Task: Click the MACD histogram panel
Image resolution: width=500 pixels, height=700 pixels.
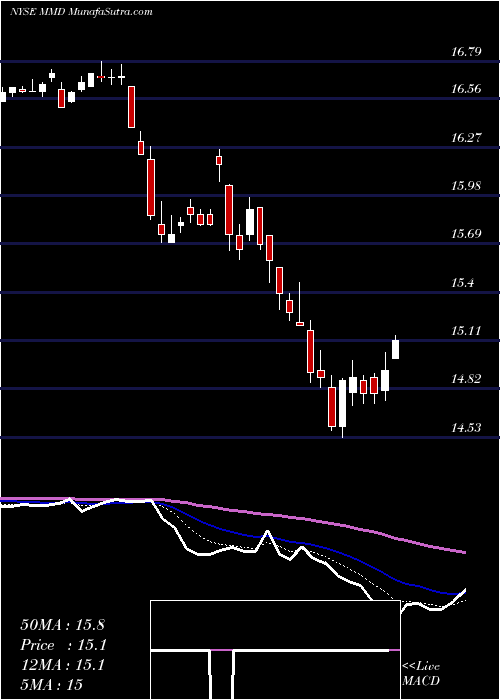Action: [x=275, y=650]
